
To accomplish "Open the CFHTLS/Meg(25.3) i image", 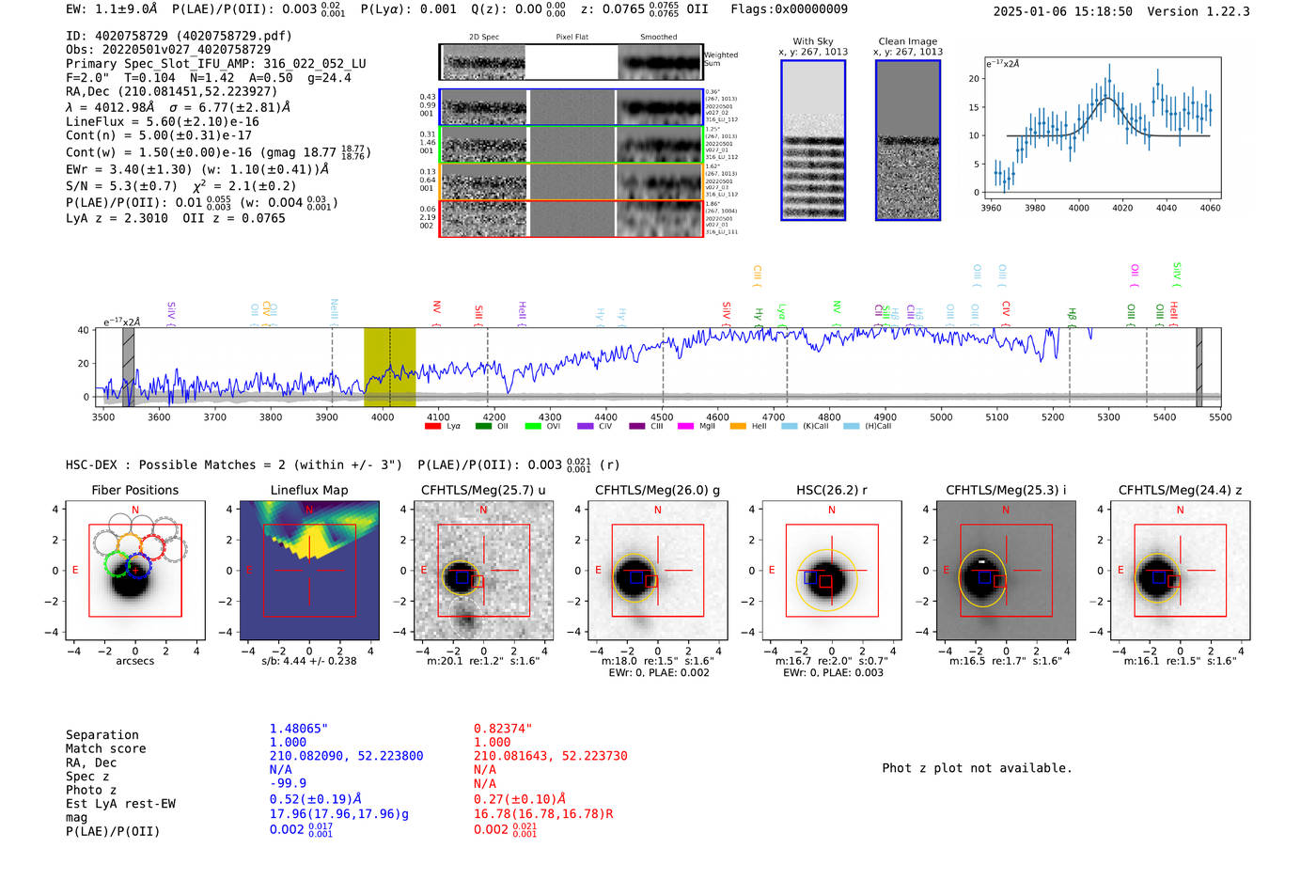I will tap(1006, 570).
